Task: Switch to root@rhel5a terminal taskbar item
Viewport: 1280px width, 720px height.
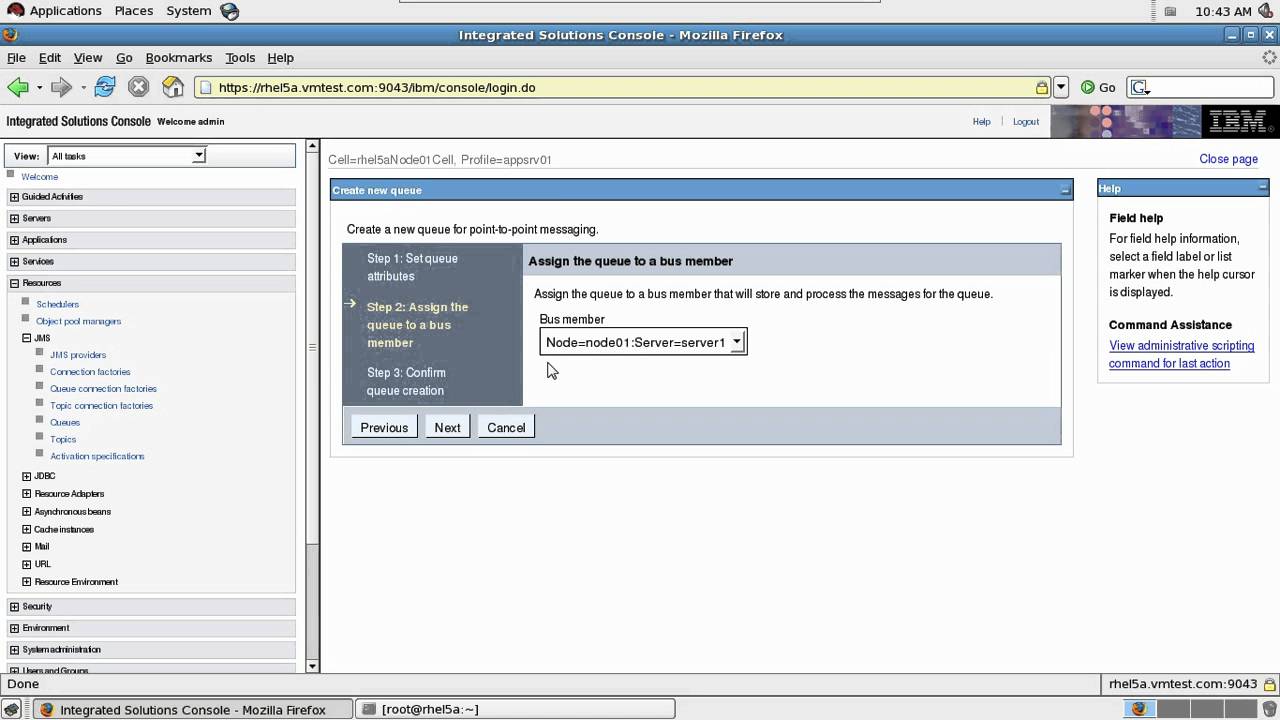Action: point(515,709)
